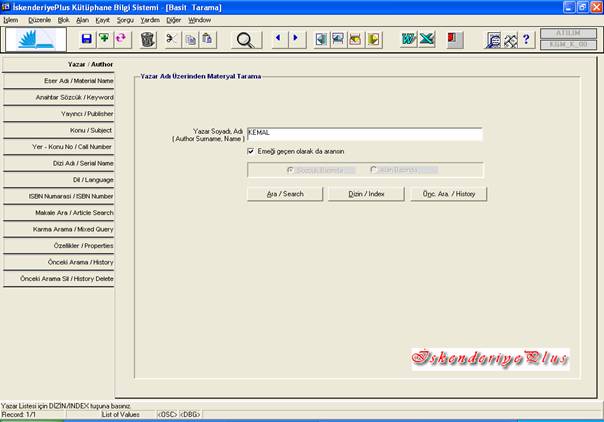Click the Önc. Ara. / History button
604x422 pixels.
pyautogui.click(x=449, y=194)
